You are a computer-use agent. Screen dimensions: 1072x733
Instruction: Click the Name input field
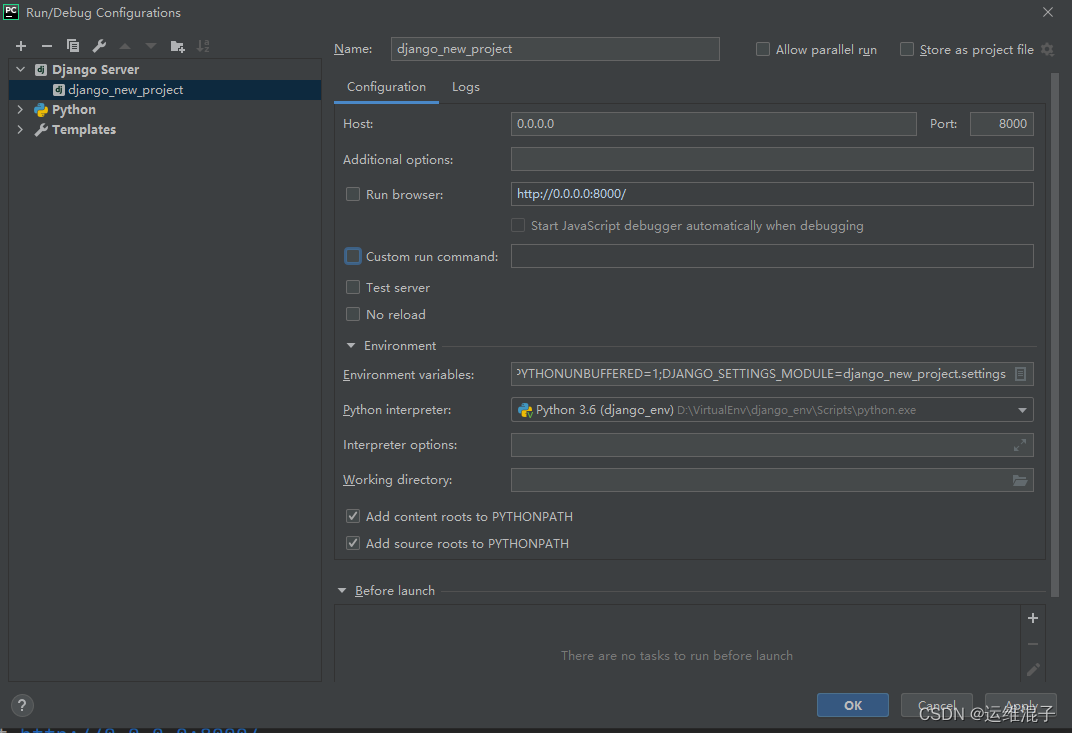[x=555, y=49]
